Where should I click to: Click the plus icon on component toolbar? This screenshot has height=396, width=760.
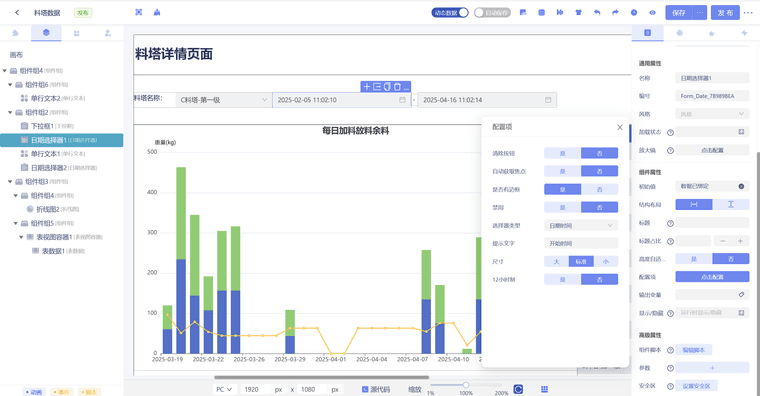(366, 87)
